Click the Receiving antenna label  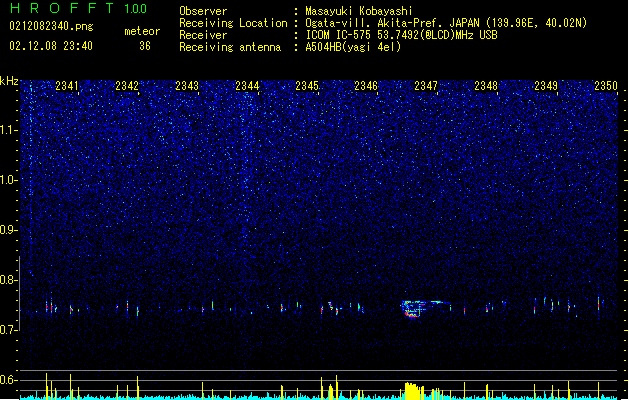[230, 47]
